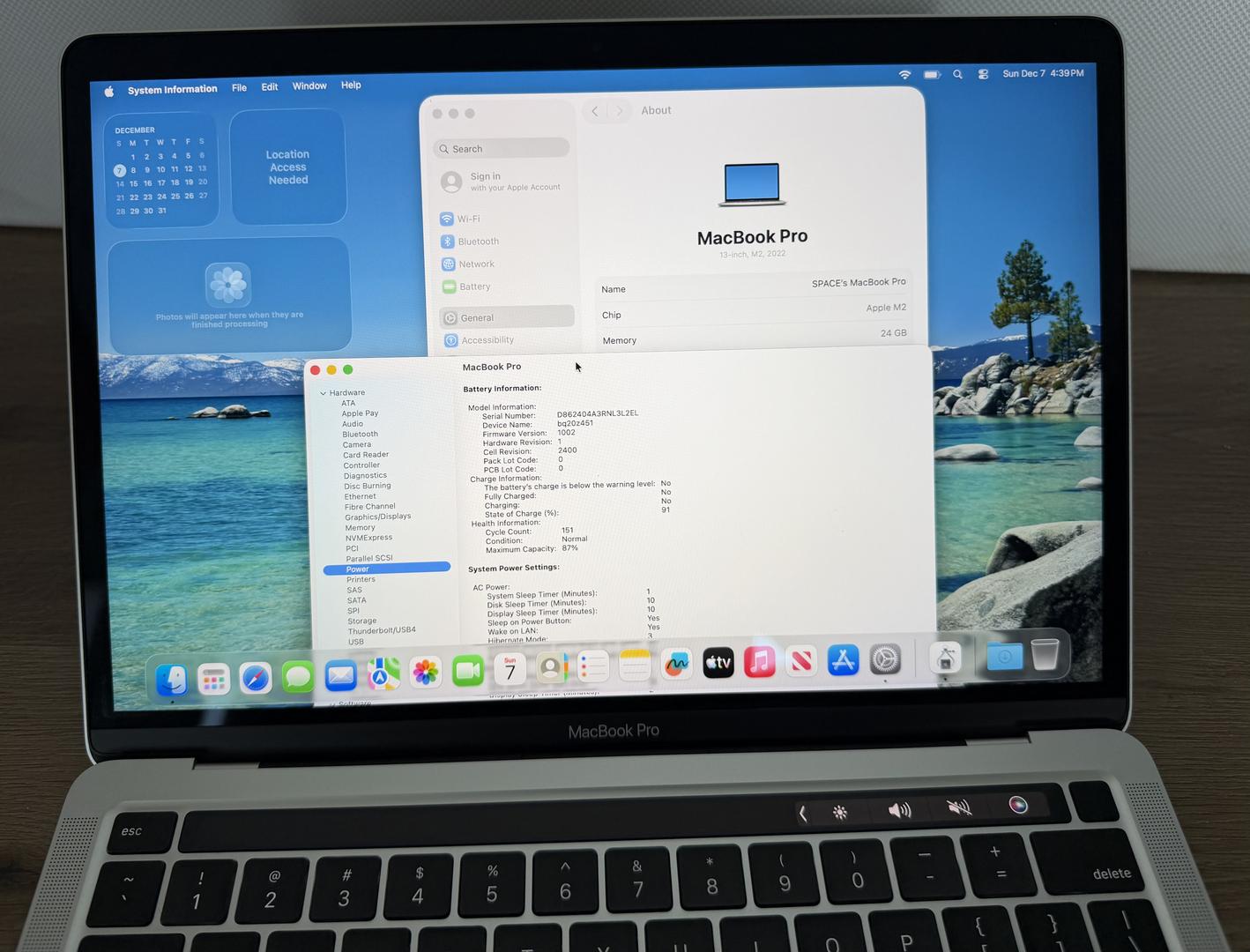This screenshot has width=1250, height=952.
Task: Open the Launchpad apps grid icon
Action: (x=214, y=679)
